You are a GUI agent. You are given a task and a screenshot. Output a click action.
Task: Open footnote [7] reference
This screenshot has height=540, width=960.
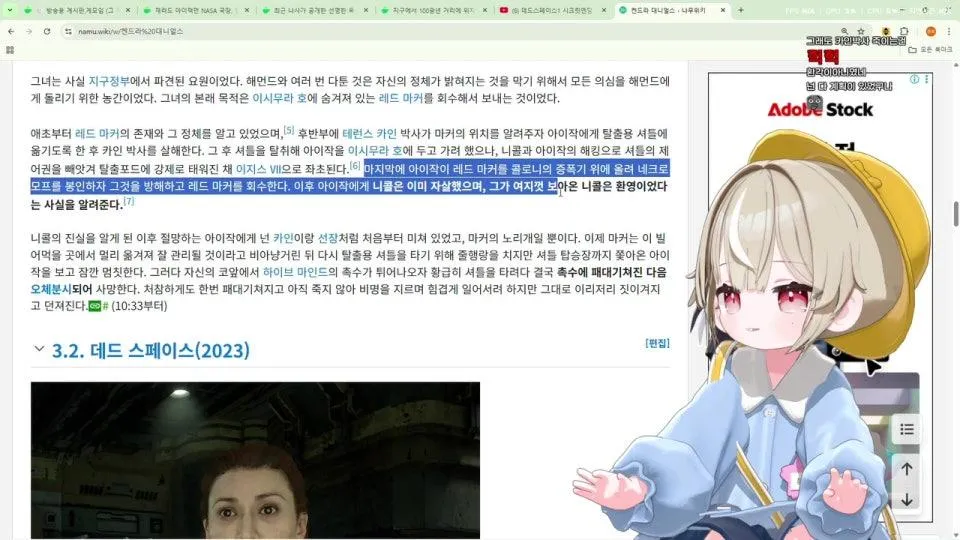129,201
